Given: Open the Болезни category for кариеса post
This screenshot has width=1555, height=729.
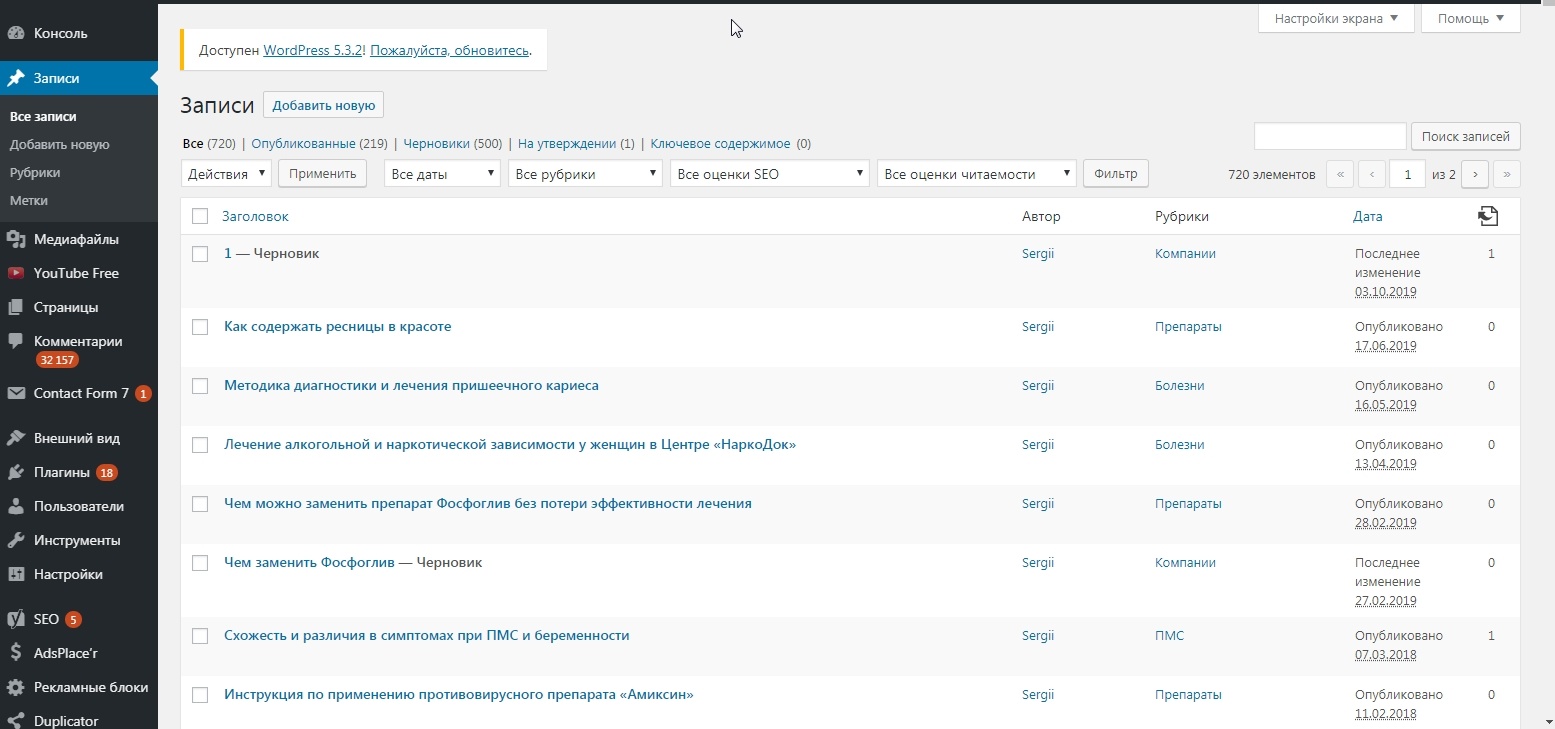Looking at the screenshot, I should click(x=1180, y=386).
